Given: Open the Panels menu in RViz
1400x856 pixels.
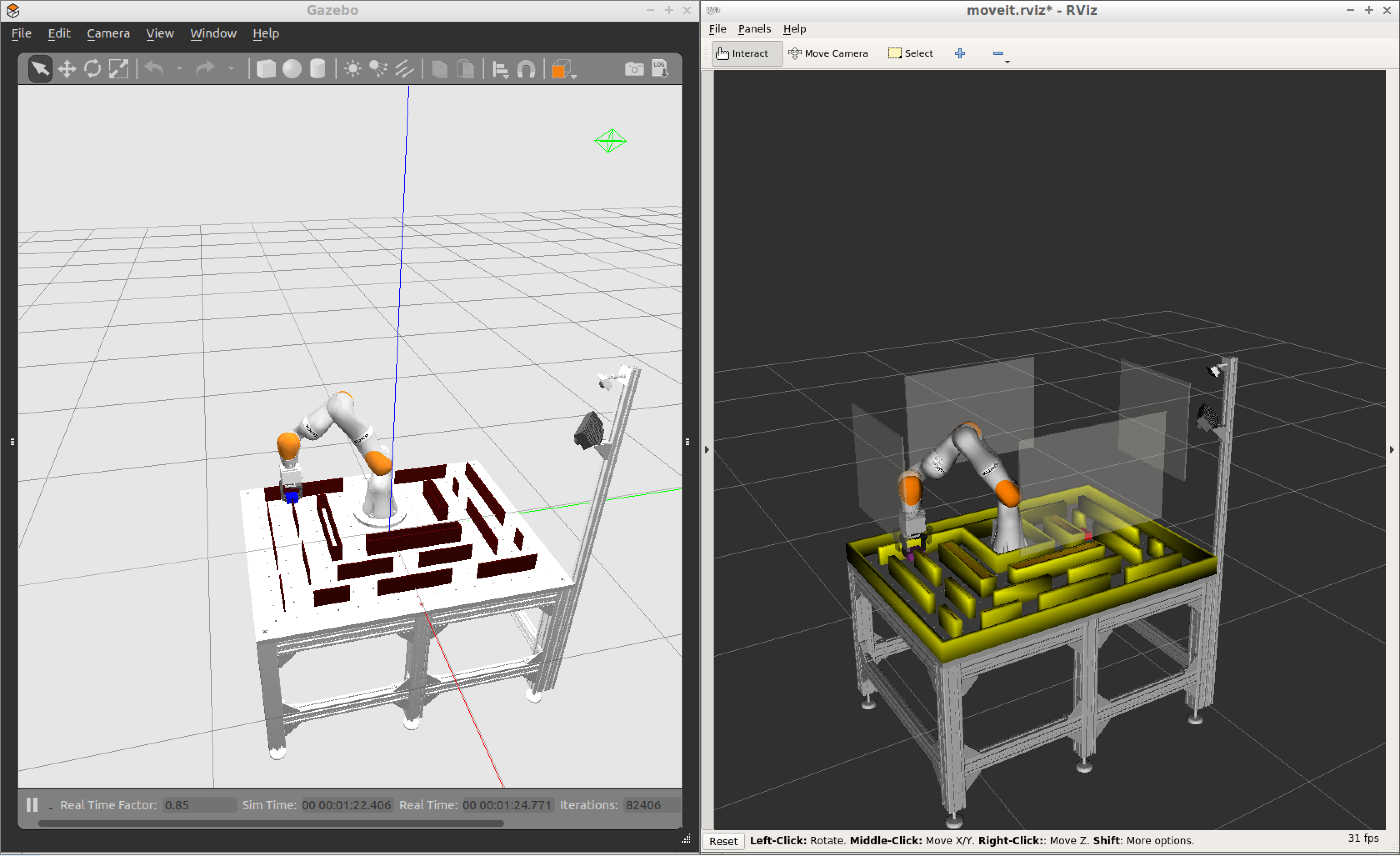Looking at the screenshot, I should click(754, 28).
